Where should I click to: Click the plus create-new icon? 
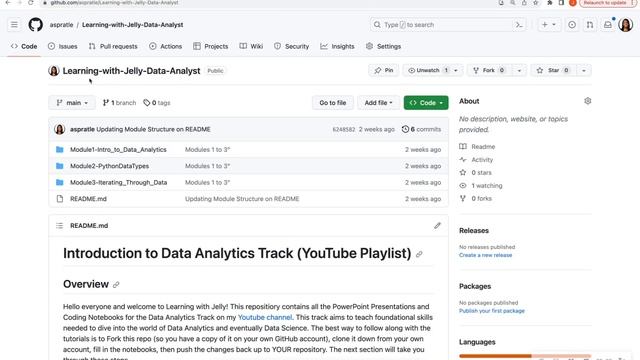[544, 25]
